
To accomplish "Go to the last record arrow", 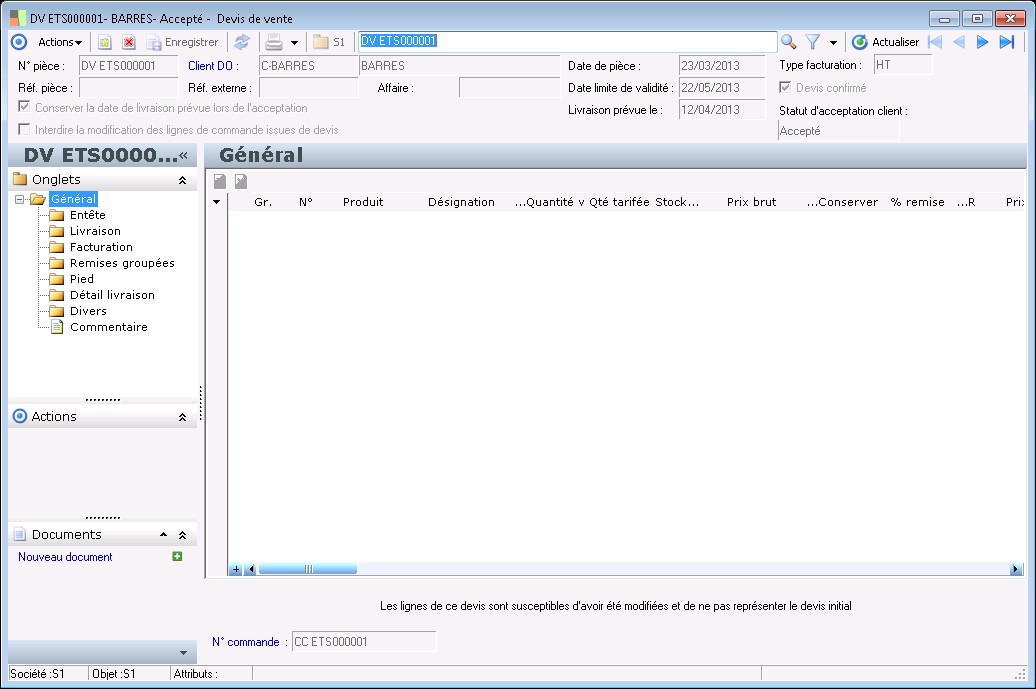I will tap(1006, 42).
